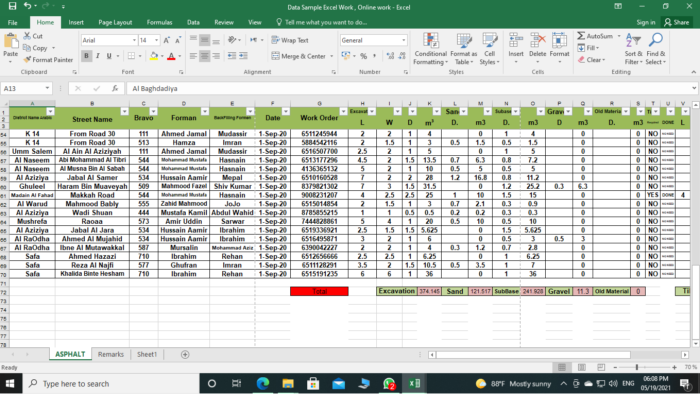Click the Decrease Indent icon
Image resolution: width=700 pixels, height=394 pixels.
coord(232,56)
